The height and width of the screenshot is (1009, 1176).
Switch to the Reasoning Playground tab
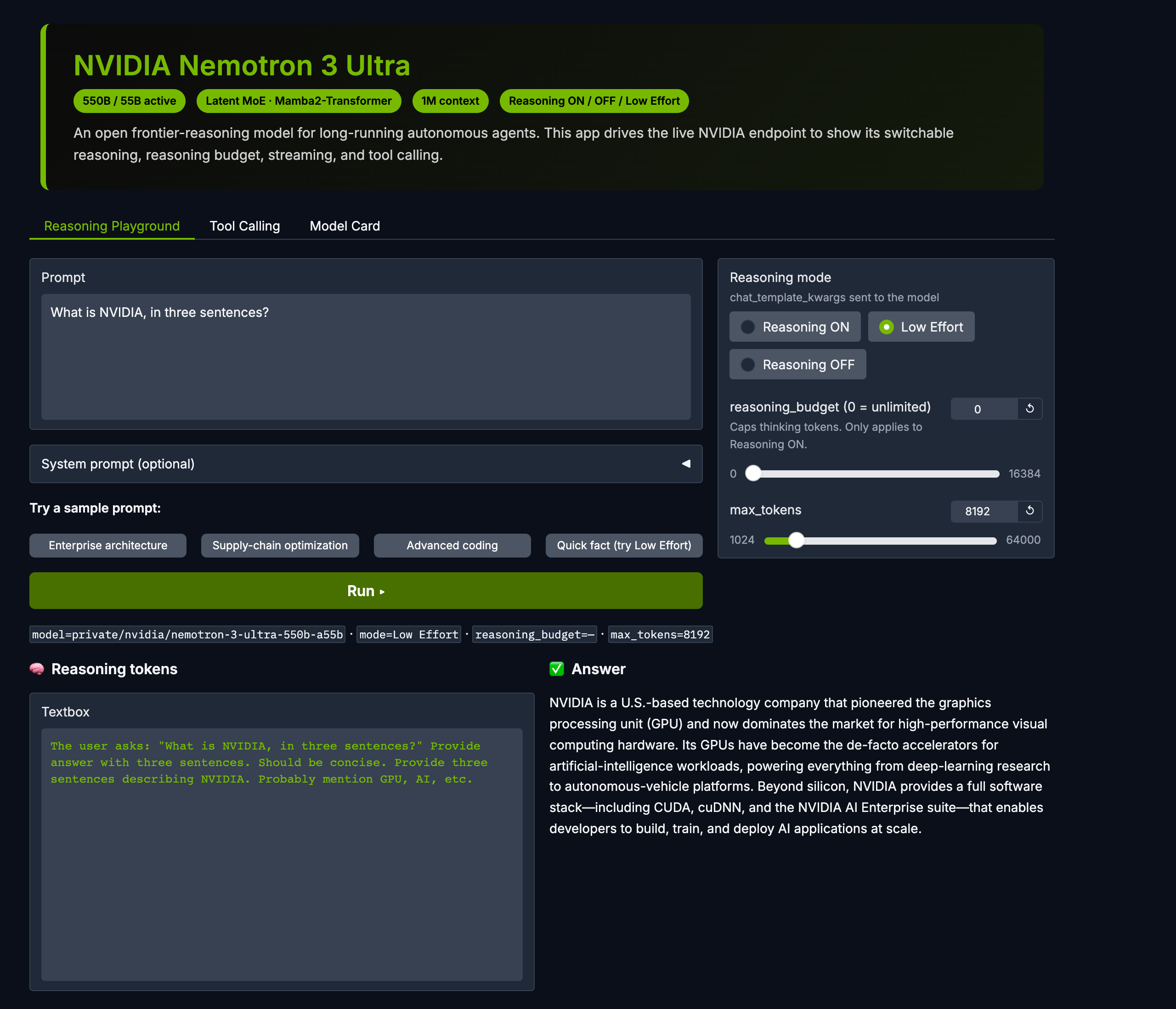click(112, 226)
